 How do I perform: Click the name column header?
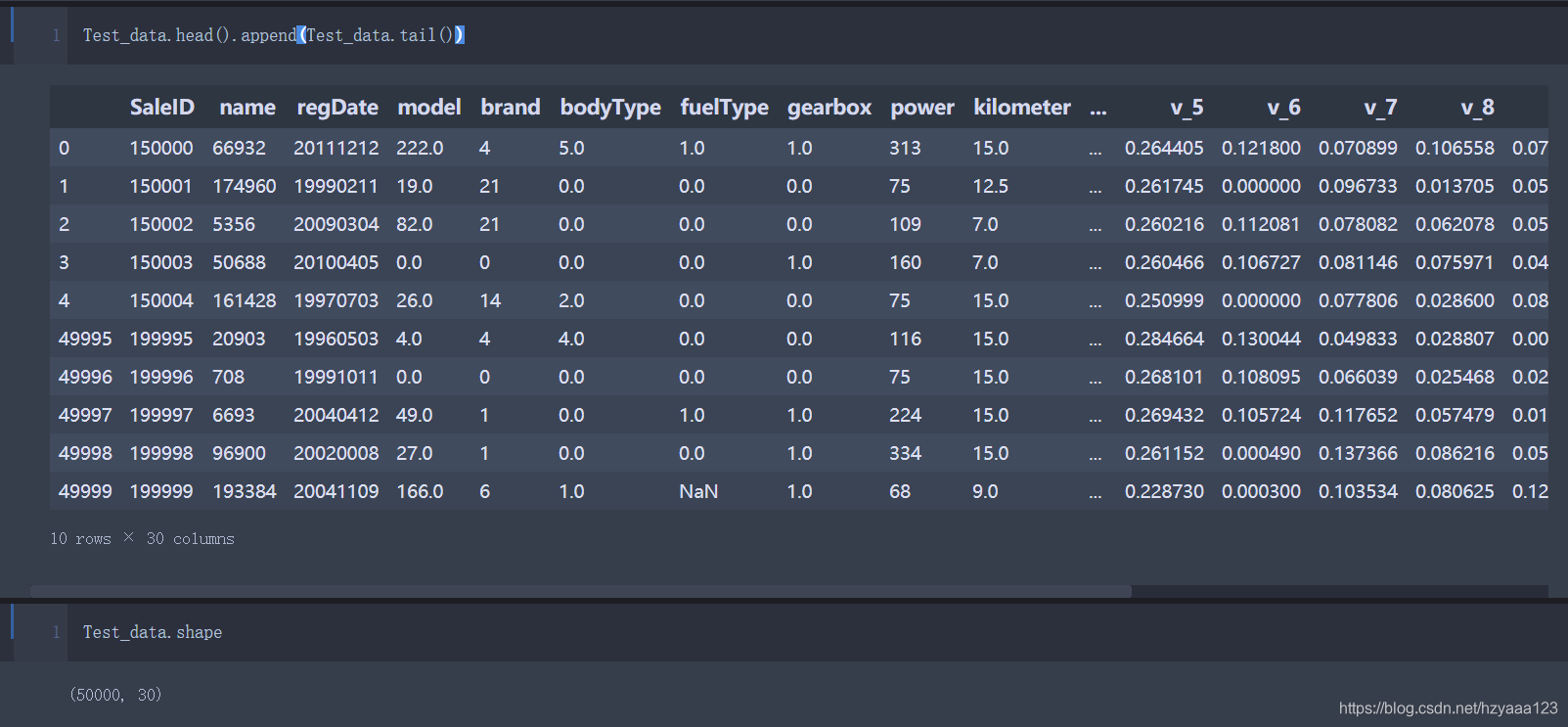click(x=247, y=108)
